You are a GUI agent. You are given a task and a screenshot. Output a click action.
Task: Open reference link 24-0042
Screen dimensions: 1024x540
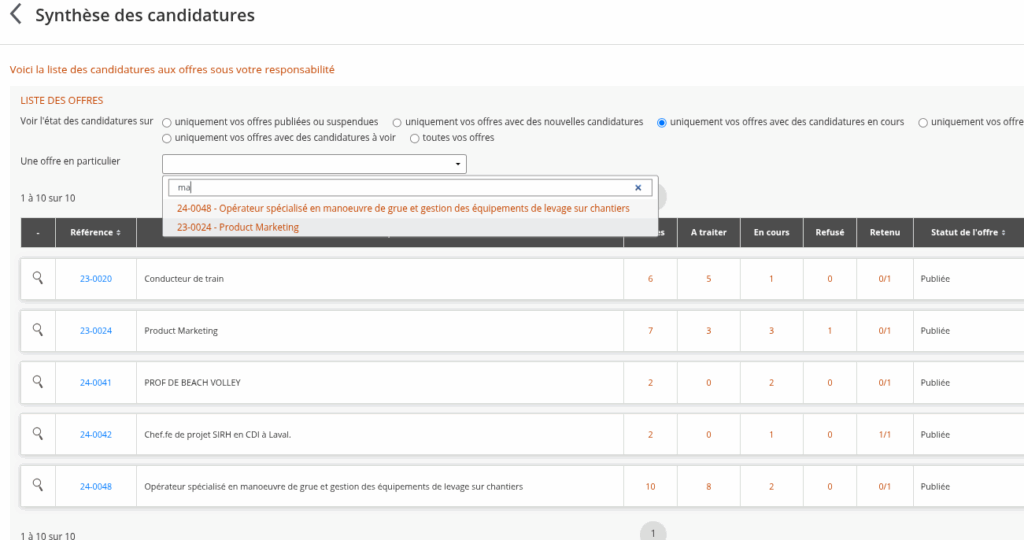tap(96, 435)
